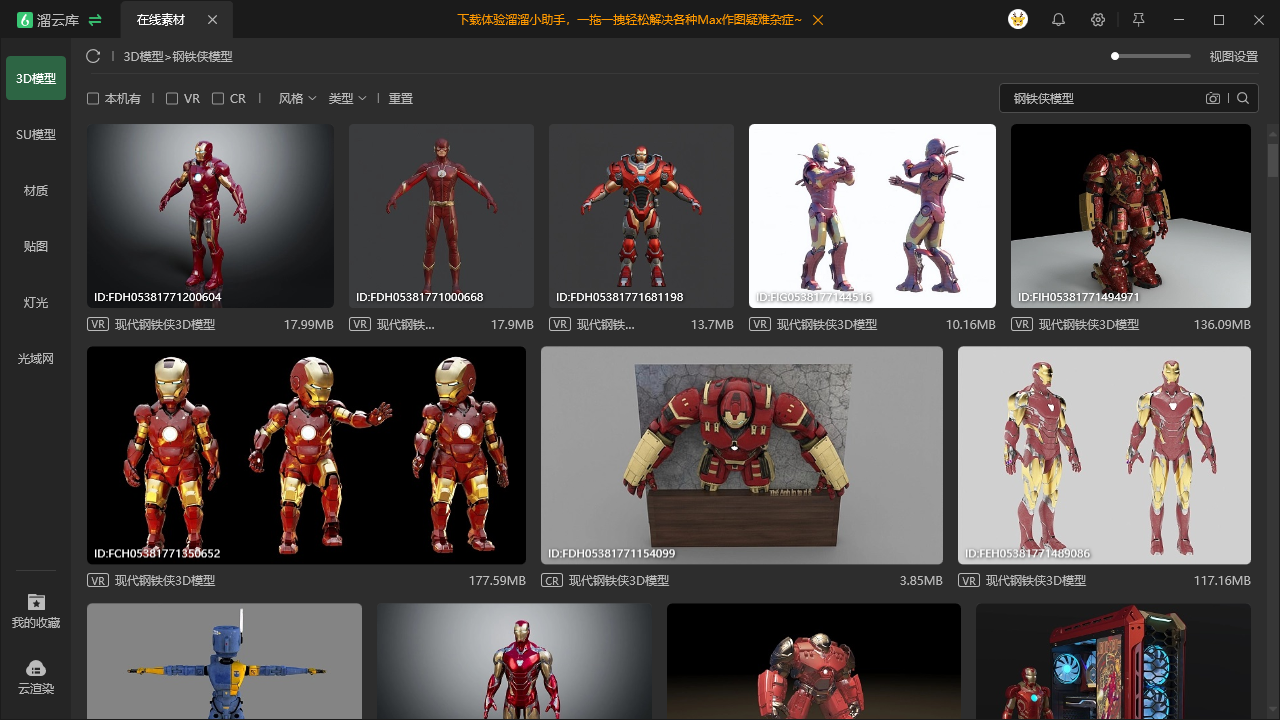Click the 重置 reset button
Screen dimensions: 1280x720
401,99
